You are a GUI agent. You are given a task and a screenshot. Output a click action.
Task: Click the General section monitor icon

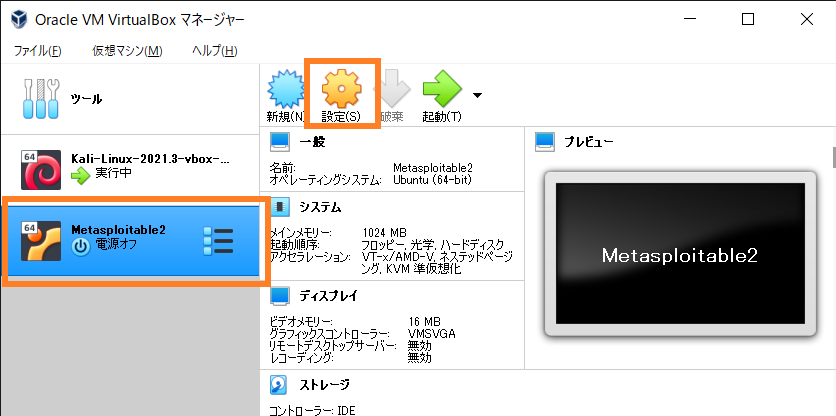[280, 141]
